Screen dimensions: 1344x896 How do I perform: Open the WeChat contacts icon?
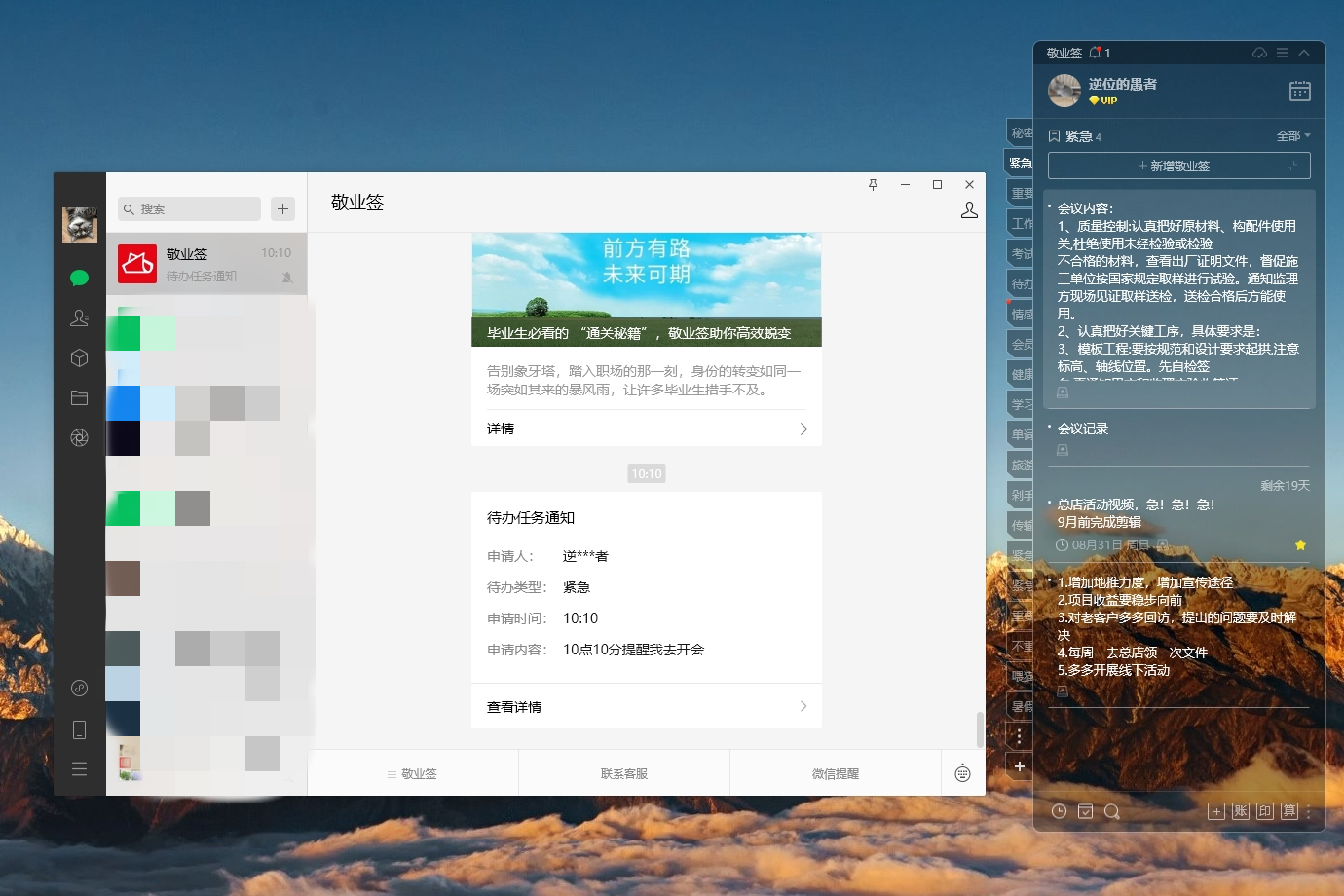tap(79, 317)
